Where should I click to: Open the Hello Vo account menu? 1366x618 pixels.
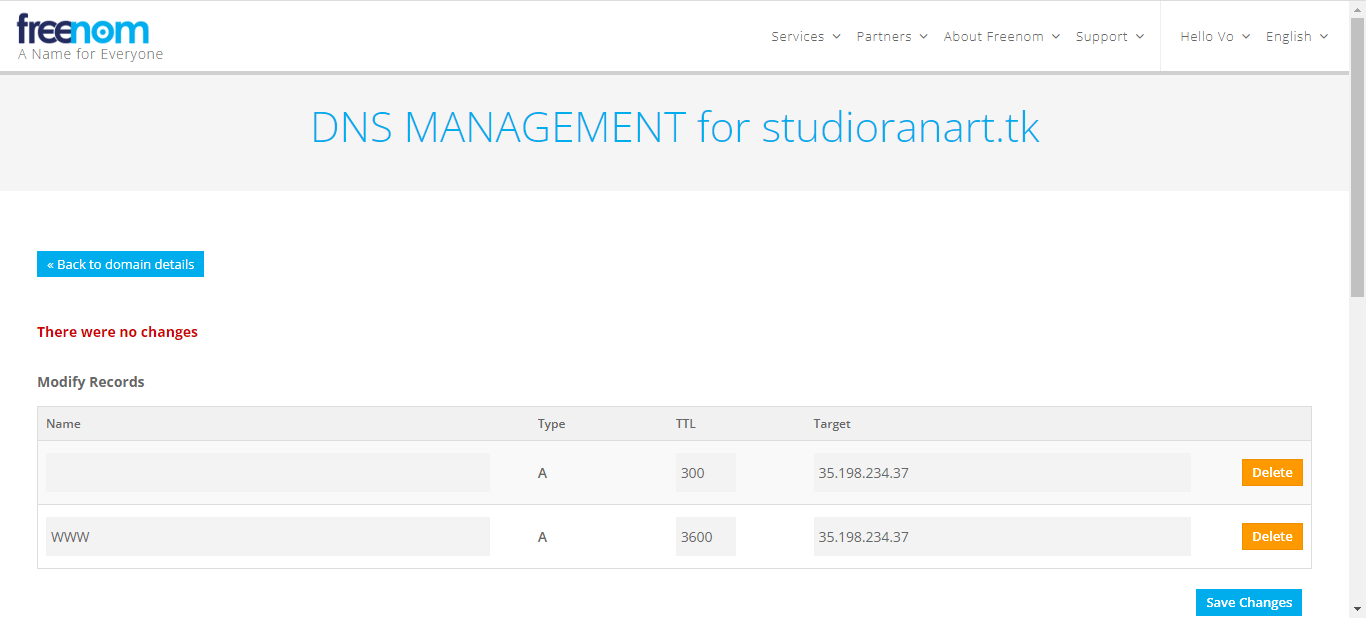point(1215,36)
